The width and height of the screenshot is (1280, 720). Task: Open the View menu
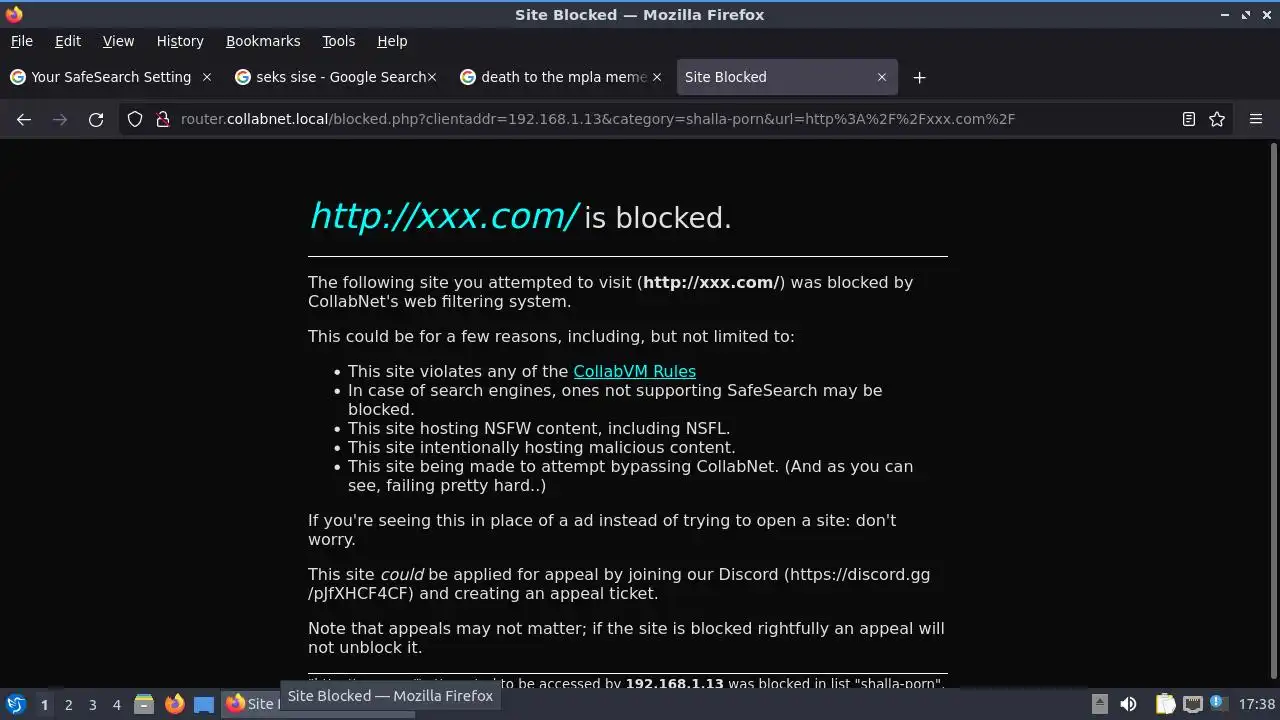pos(118,41)
